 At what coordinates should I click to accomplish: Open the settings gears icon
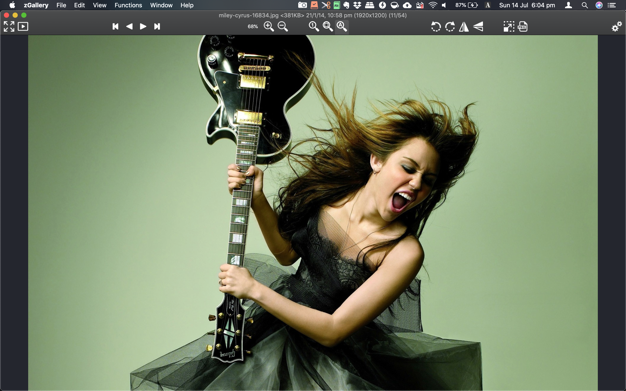(x=616, y=27)
